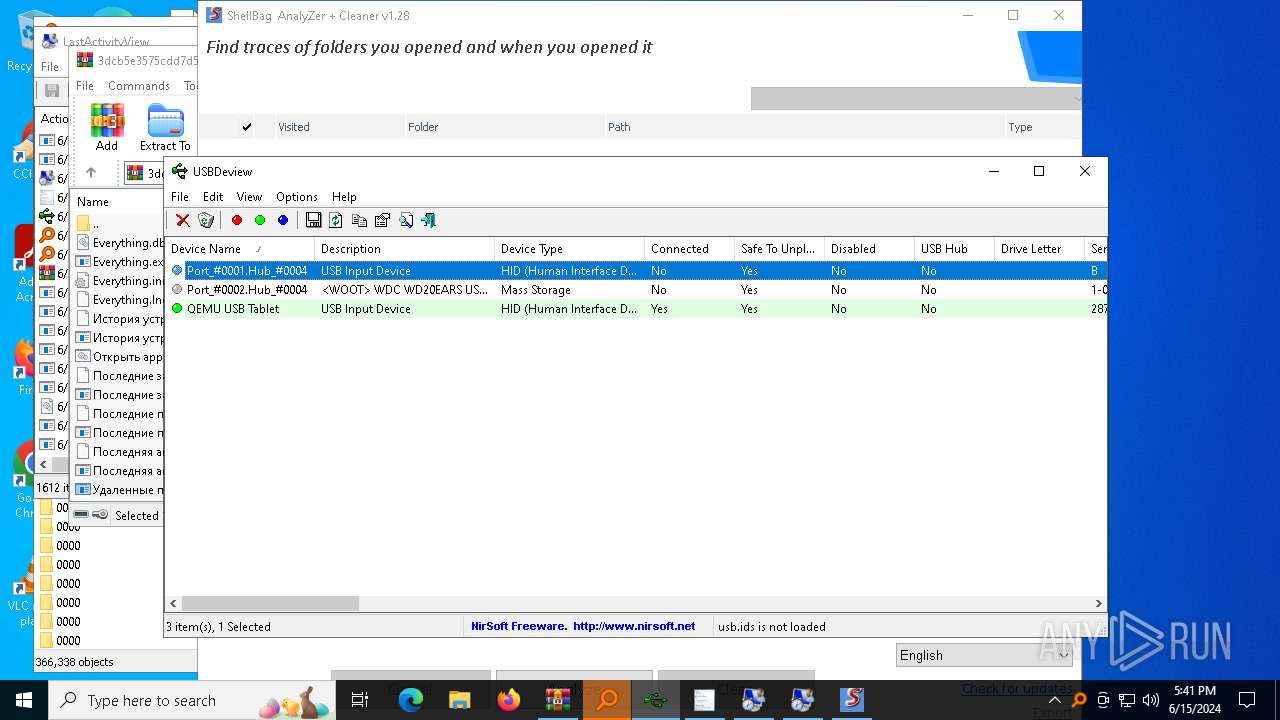This screenshot has height=720, width=1280.
Task: Show hidden tray icons chevron
Action: tap(1055, 700)
